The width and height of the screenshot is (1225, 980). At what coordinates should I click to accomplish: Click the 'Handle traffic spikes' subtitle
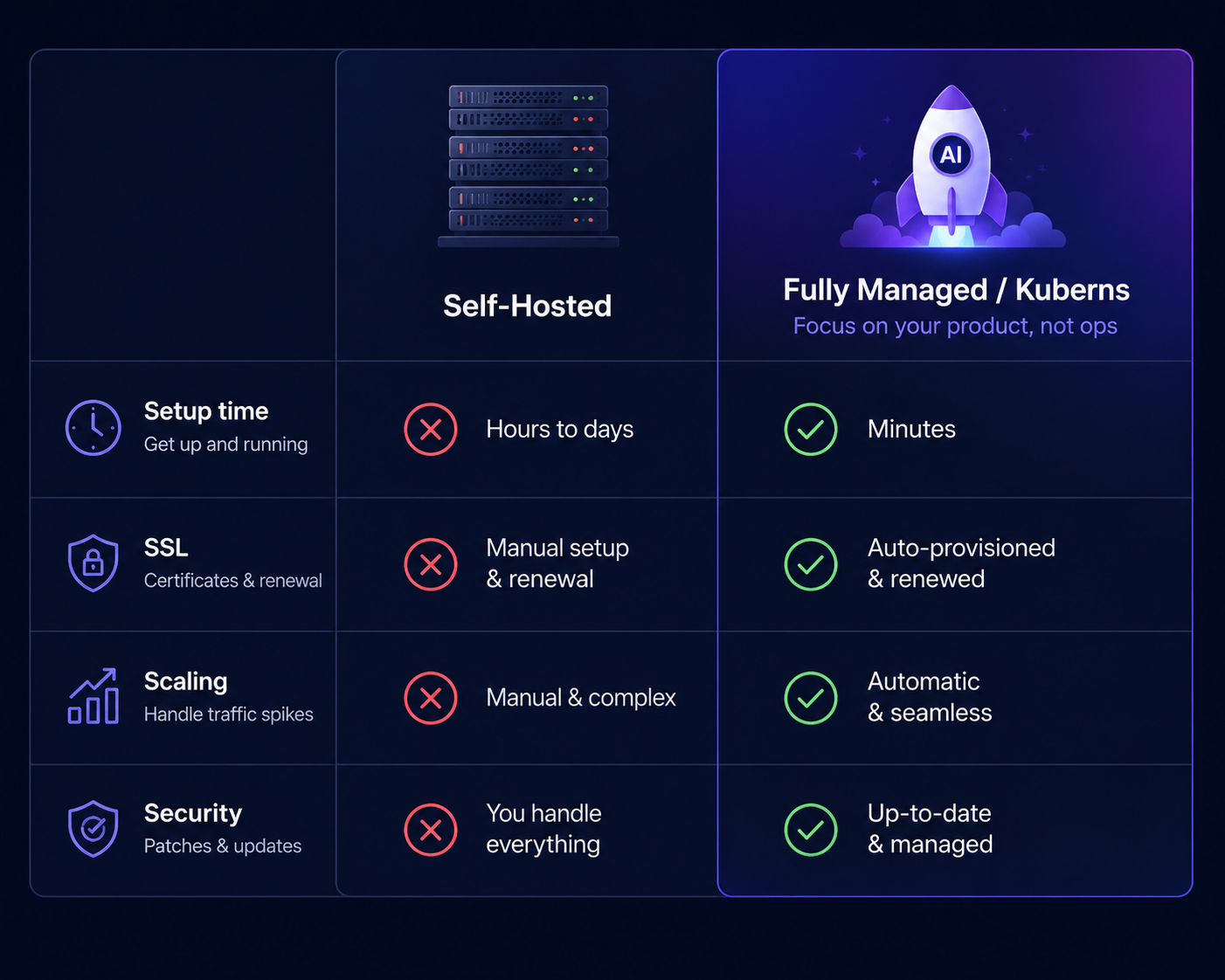coord(228,714)
